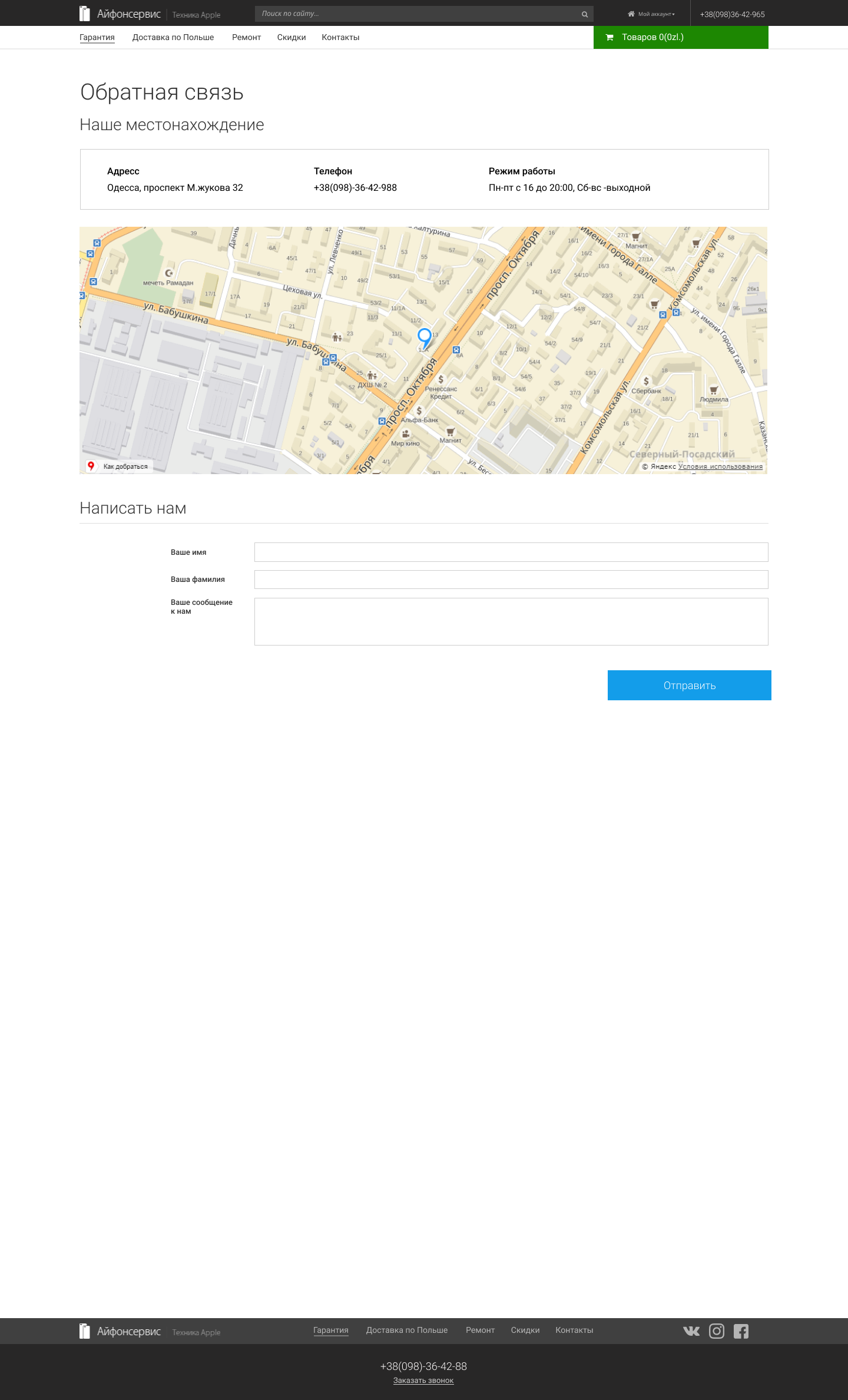Screen dimensions: 848x1400
Task: Click the Айфонсервис logo icon in header
Action: pyautogui.click(x=85, y=14)
